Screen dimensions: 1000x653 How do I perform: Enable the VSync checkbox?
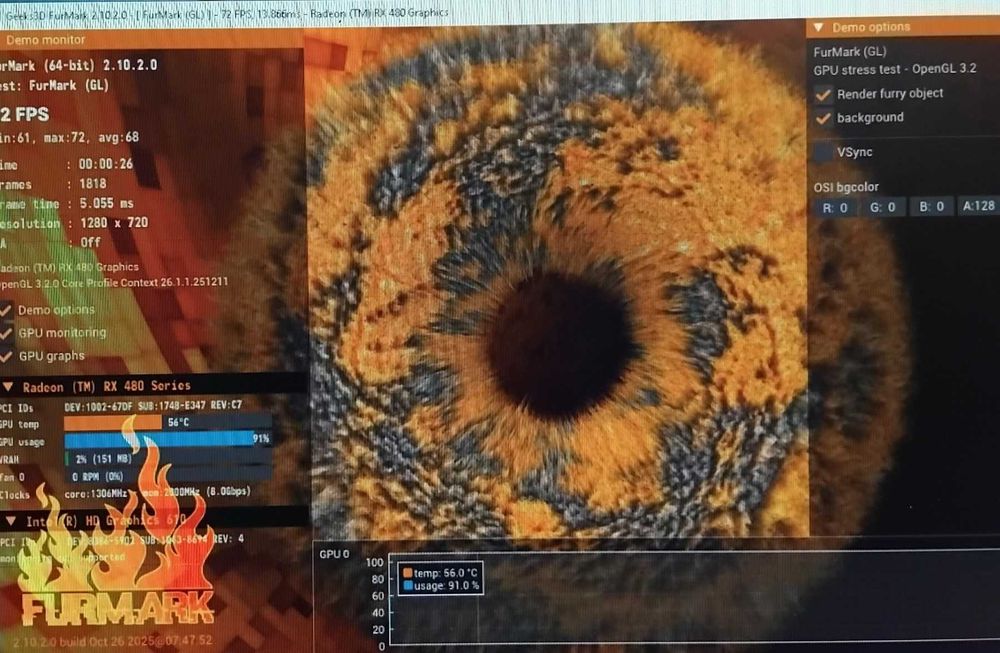click(823, 152)
